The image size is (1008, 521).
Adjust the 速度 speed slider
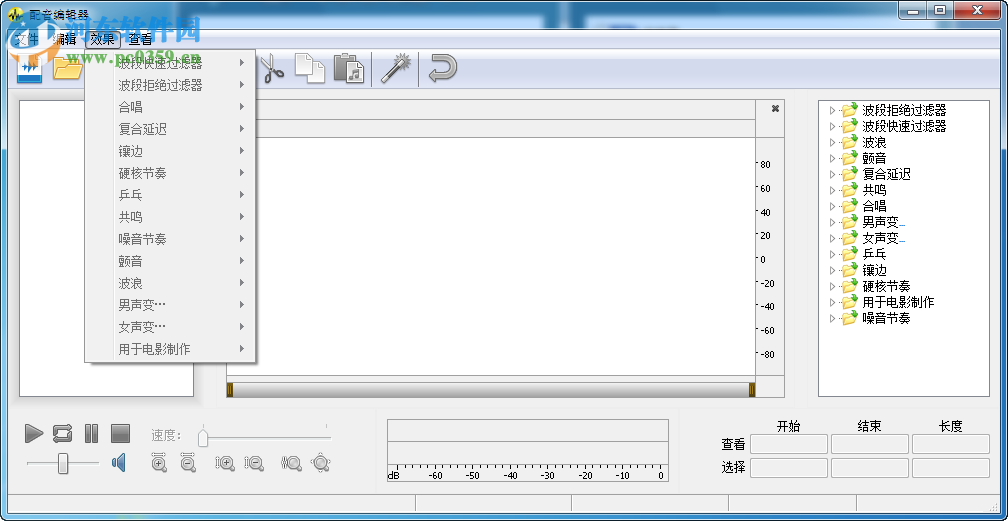pyautogui.click(x=203, y=439)
